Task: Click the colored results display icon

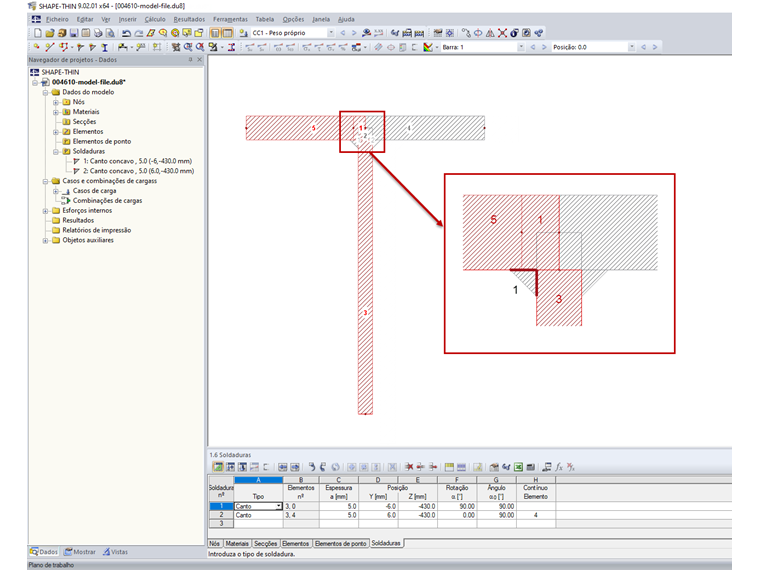Action: pos(428,47)
